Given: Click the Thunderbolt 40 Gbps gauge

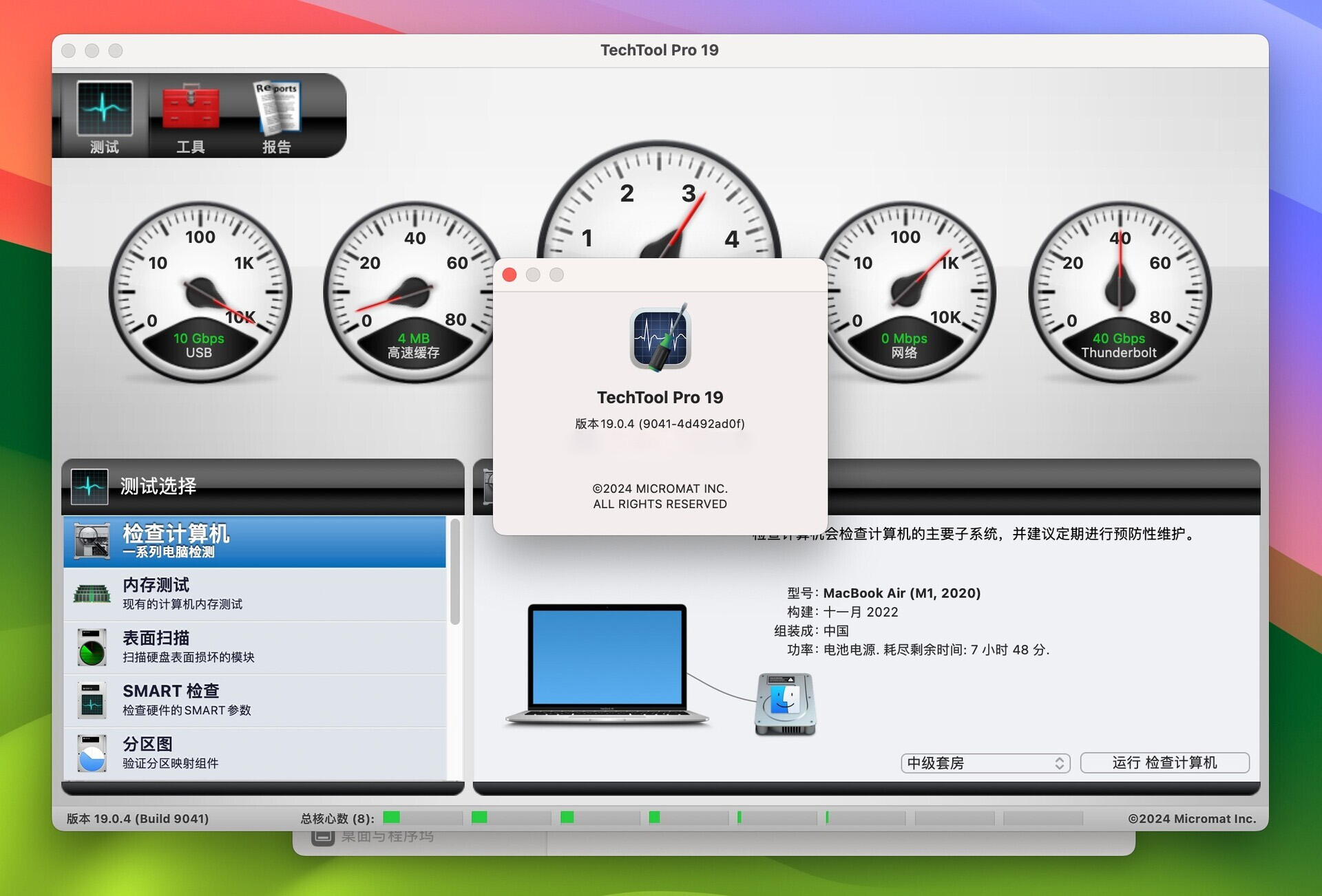Looking at the screenshot, I should (1120, 292).
